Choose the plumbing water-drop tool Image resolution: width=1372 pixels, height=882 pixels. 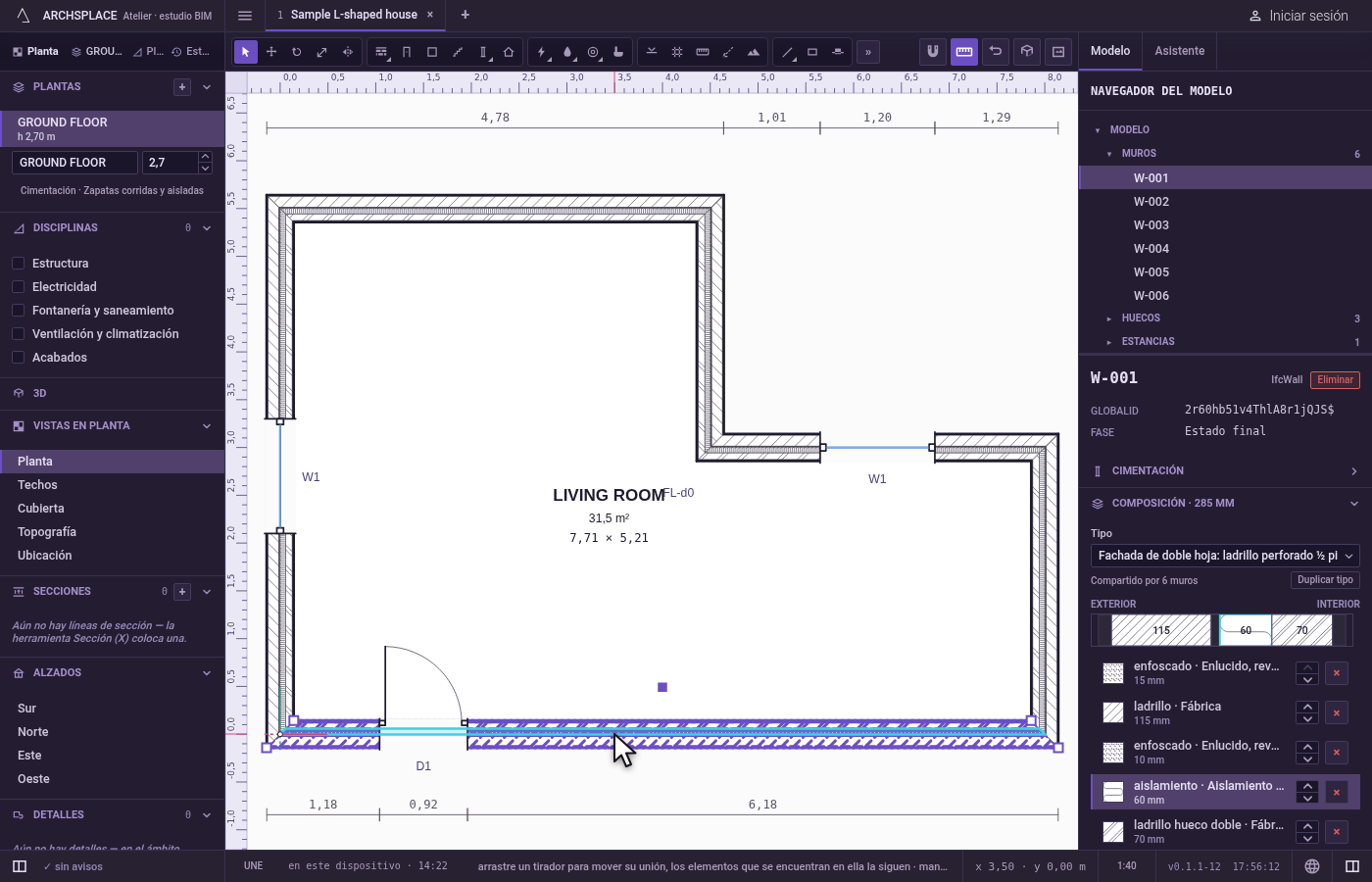[567, 52]
